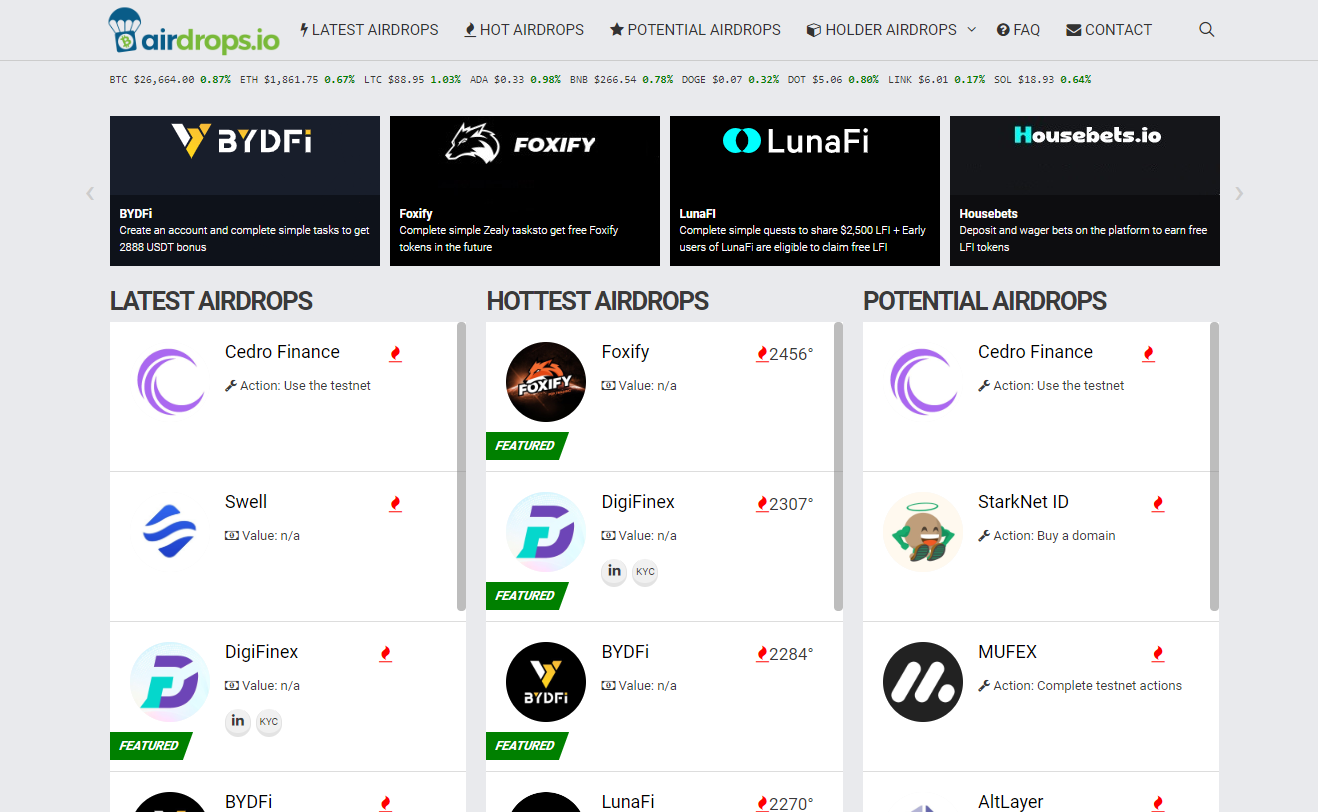Click Swell airdrop title link
Viewport: 1318px width, 812px height.
point(246,502)
